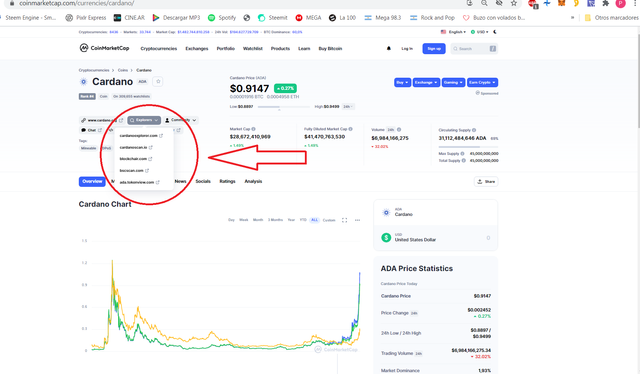Toggle chart fullscreen icon
The height and width of the screenshot is (374, 640).
click(x=344, y=220)
